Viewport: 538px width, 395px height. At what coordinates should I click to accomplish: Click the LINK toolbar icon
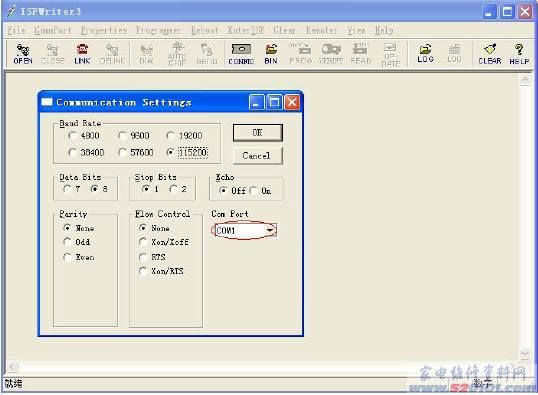click(82, 54)
